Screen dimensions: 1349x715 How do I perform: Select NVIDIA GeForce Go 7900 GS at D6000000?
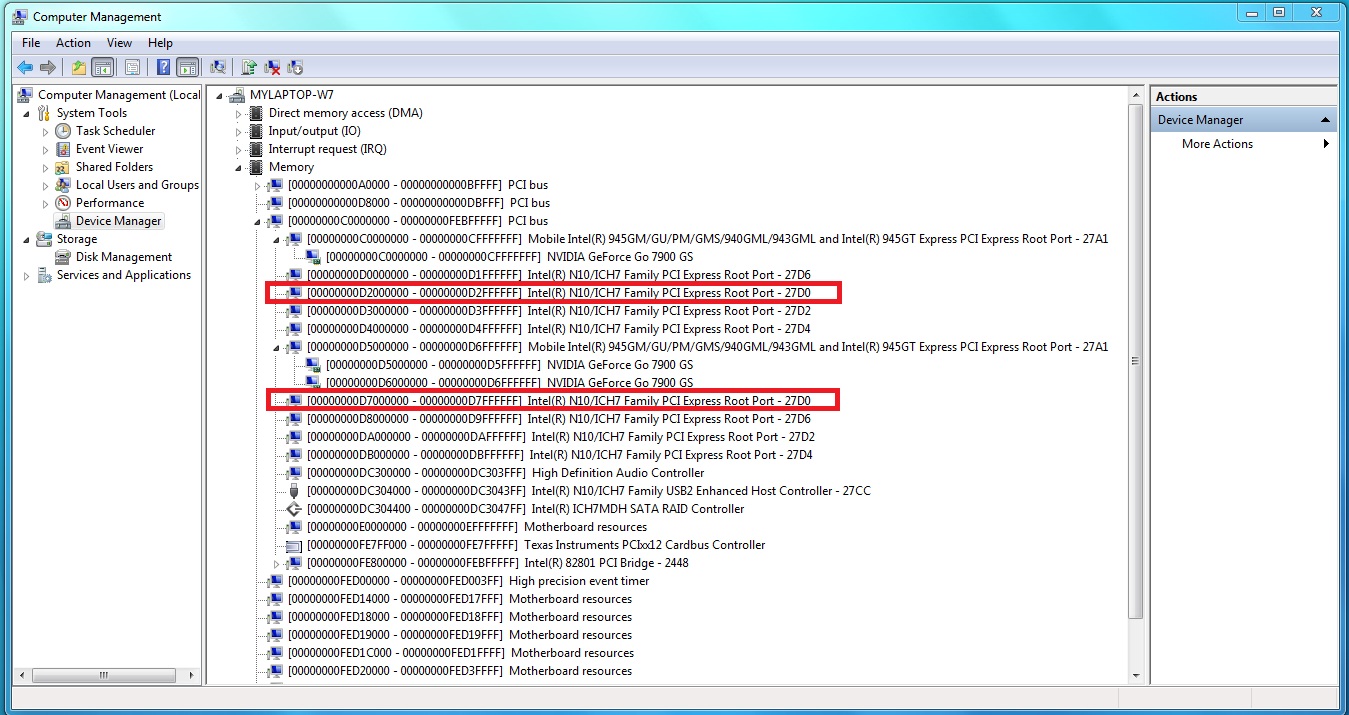(509, 383)
